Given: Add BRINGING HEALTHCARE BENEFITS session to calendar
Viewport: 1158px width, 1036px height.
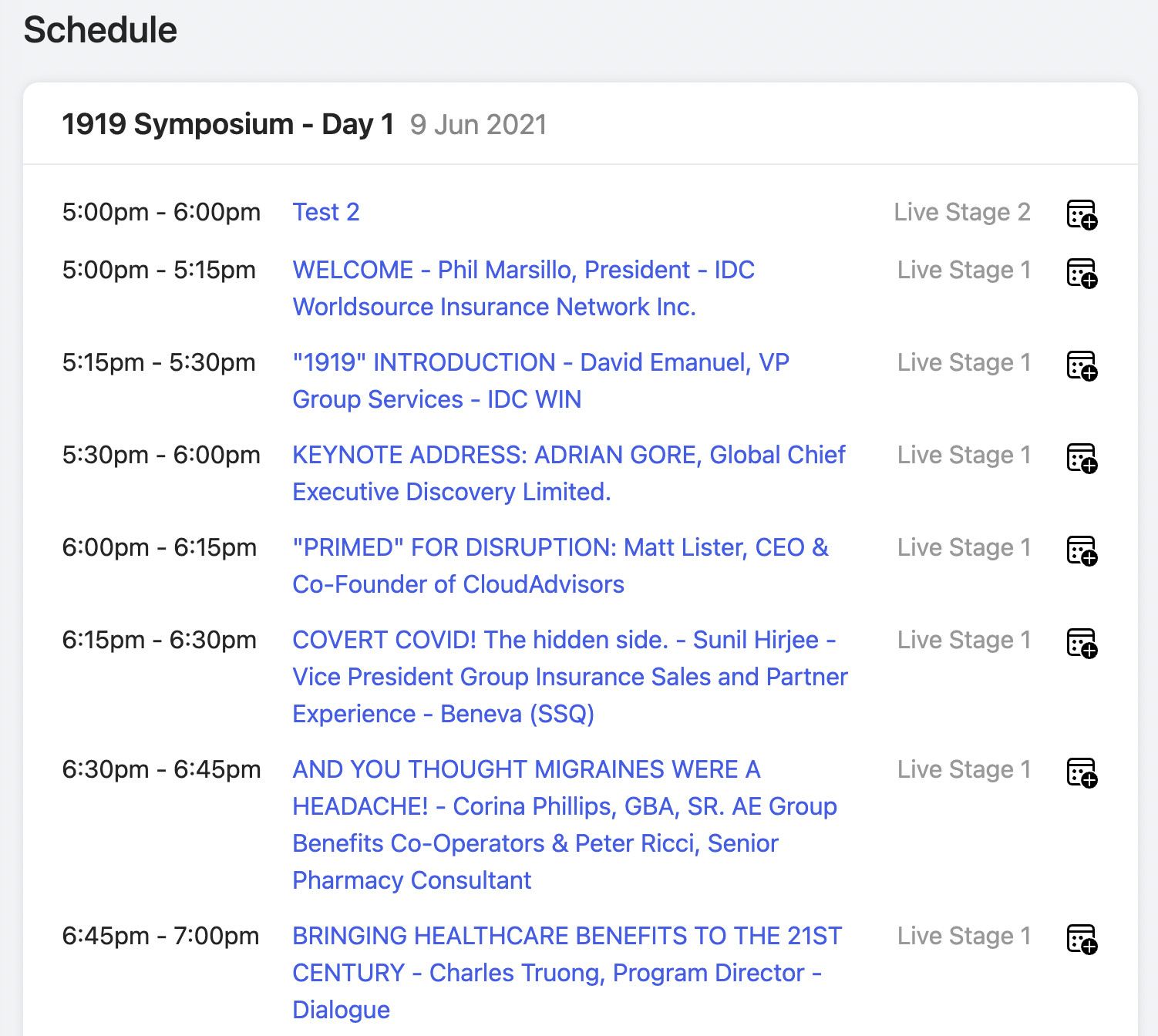Looking at the screenshot, I should [x=1082, y=938].
